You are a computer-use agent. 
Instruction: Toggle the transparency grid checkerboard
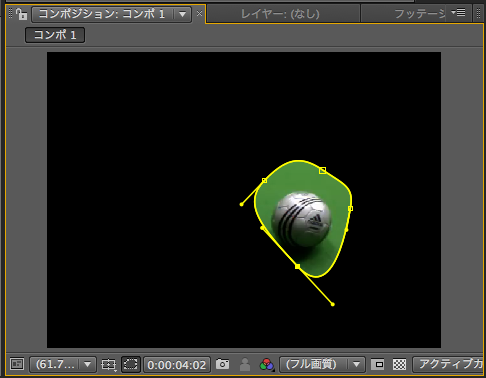pos(399,364)
